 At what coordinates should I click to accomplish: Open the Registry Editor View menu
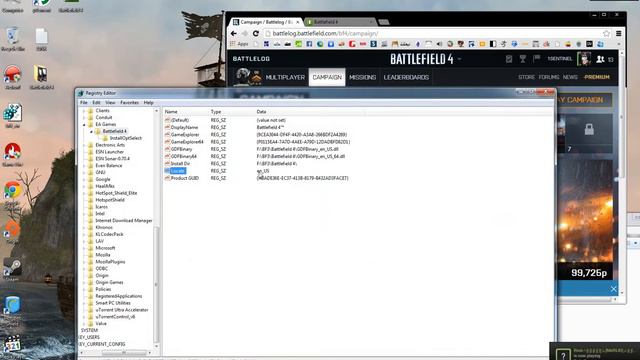point(110,102)
